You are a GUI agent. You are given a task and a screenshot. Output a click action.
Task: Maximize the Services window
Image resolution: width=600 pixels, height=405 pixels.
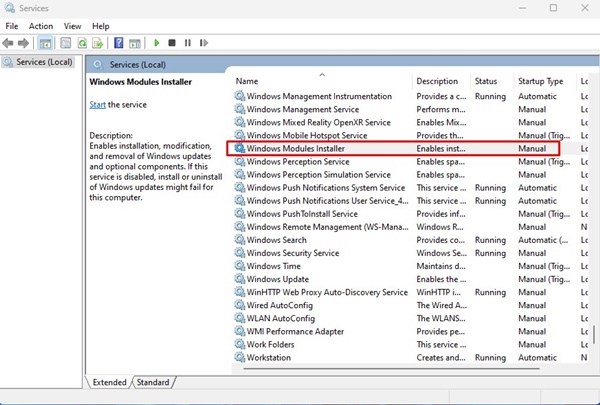click(553, 8)
